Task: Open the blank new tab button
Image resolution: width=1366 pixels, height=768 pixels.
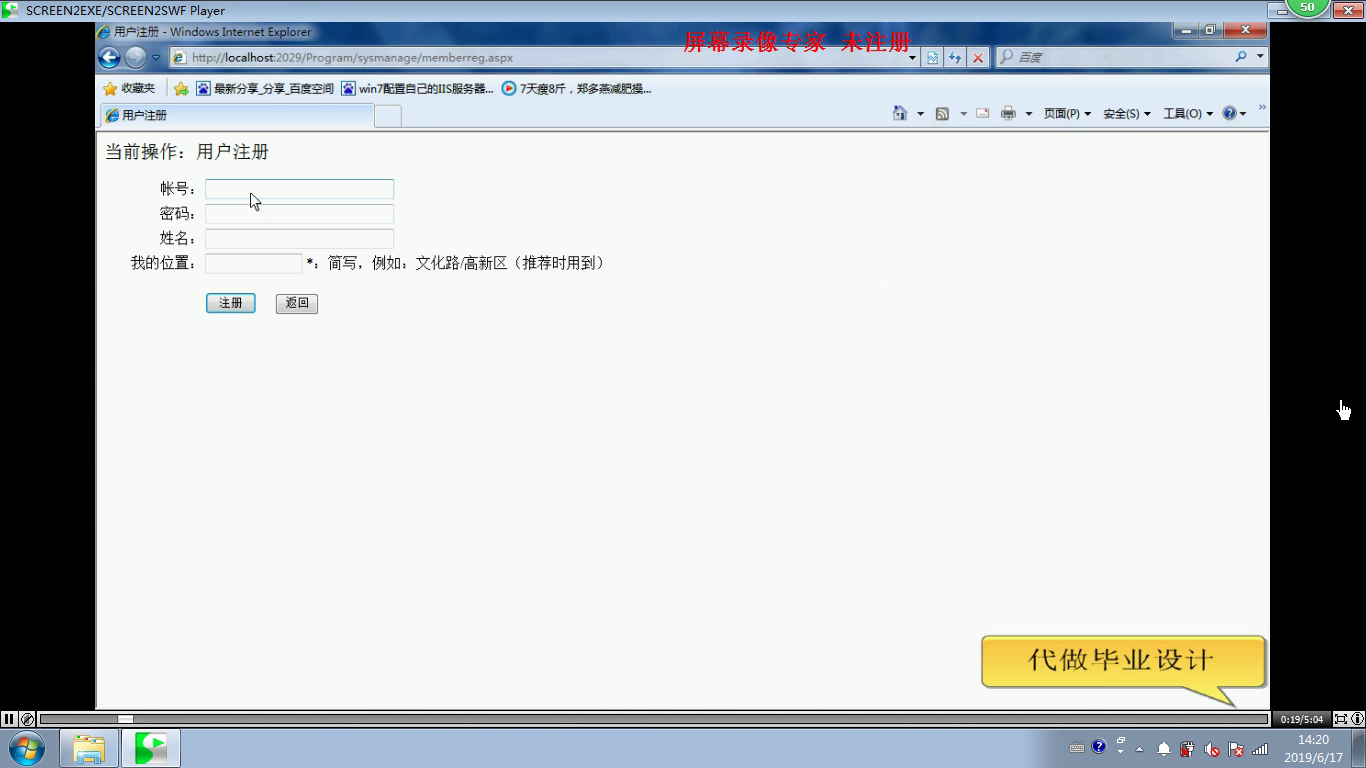Action: [388, 116]
